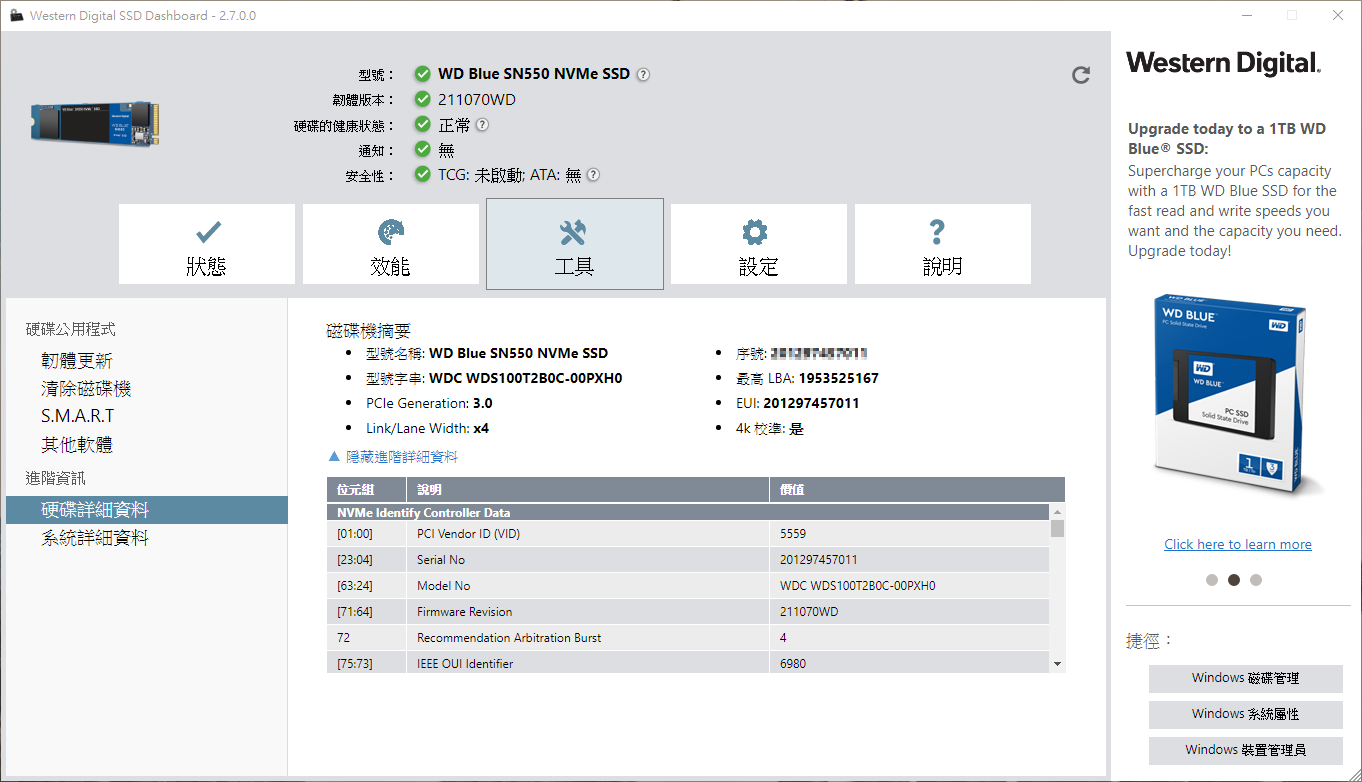Select the 工具 tools tab
Image resolution: width=1362 pixels, height=782 pixels.
[574, 245]
